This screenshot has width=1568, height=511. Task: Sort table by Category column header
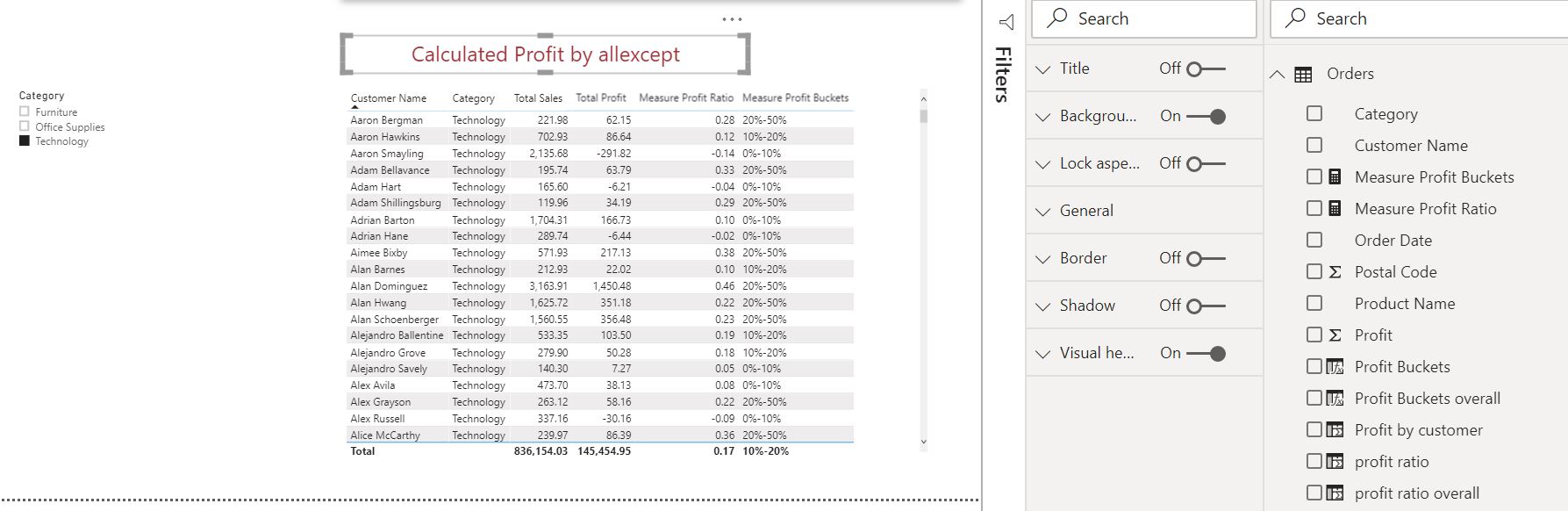point(473,98)
